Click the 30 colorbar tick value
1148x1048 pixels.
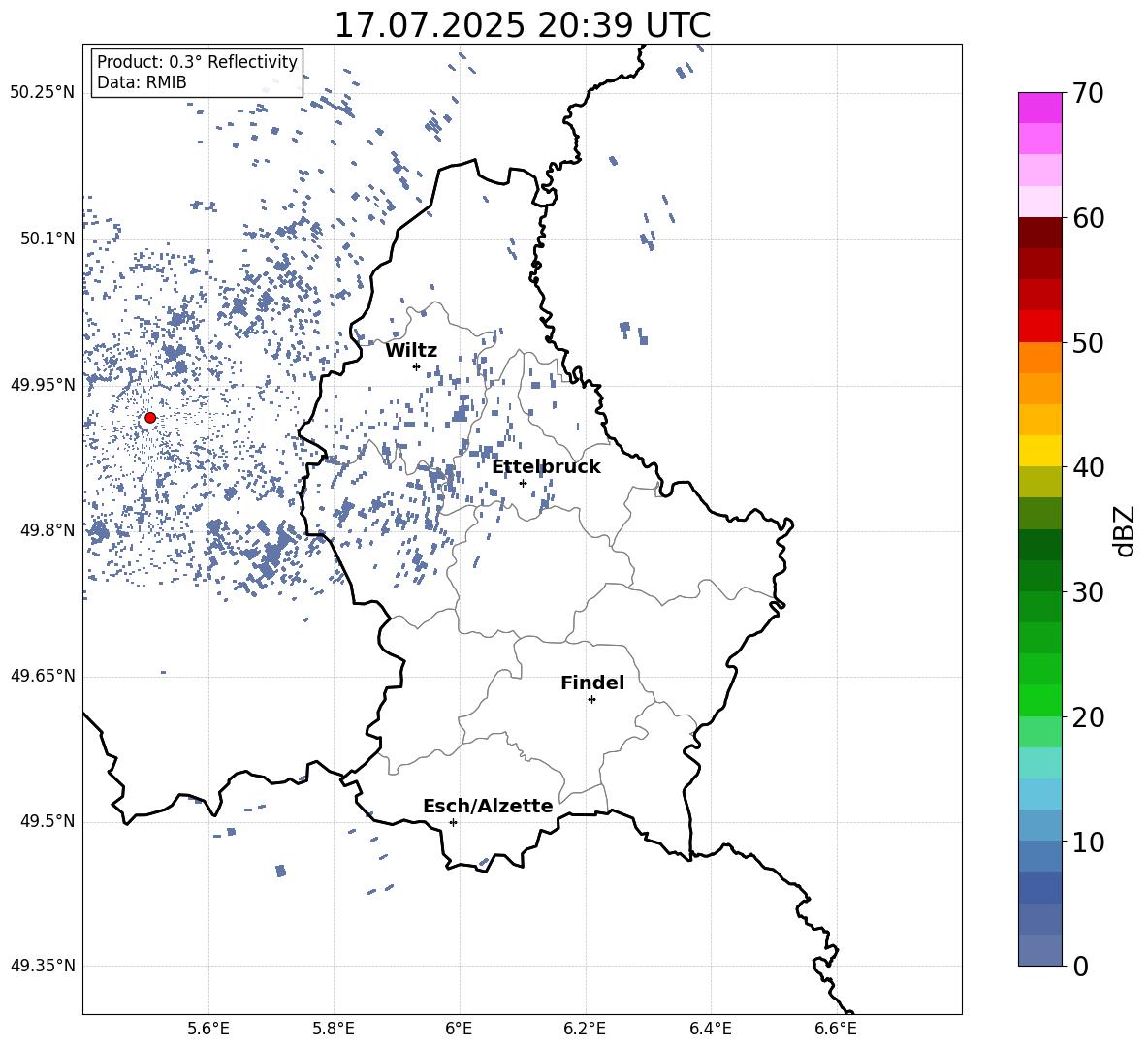1089,592
